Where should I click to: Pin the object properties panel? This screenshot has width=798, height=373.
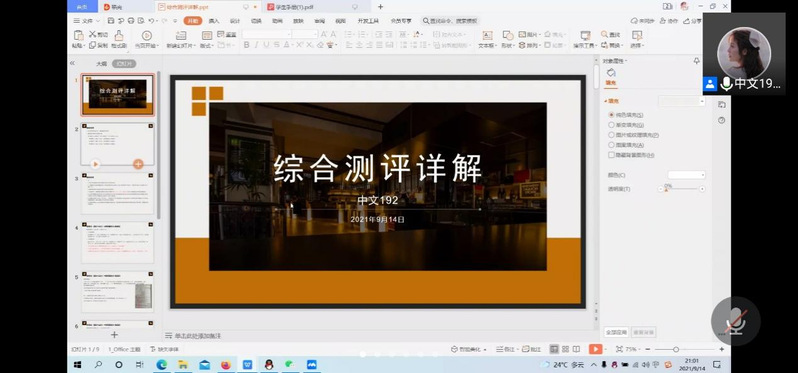(696, 61)
